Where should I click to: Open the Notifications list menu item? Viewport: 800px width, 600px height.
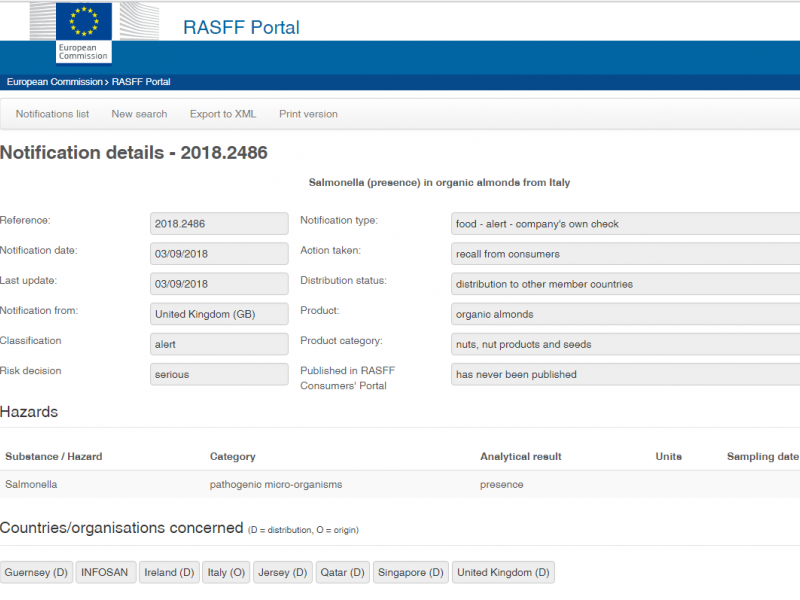tap(52, 114)
